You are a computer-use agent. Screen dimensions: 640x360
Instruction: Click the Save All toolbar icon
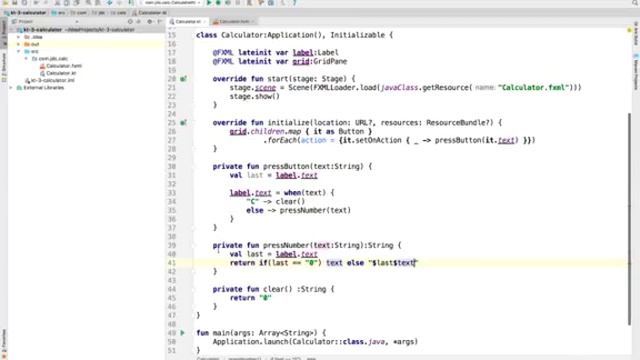[x=15, y=3]
